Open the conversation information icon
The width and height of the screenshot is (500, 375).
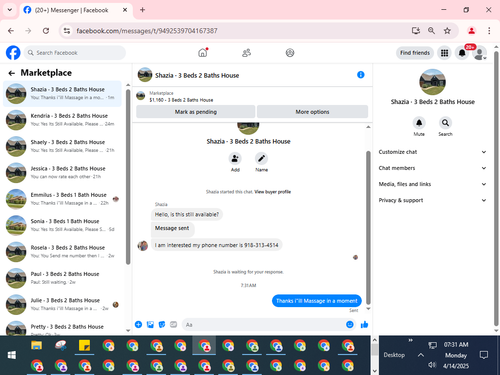tap(361, 75)
